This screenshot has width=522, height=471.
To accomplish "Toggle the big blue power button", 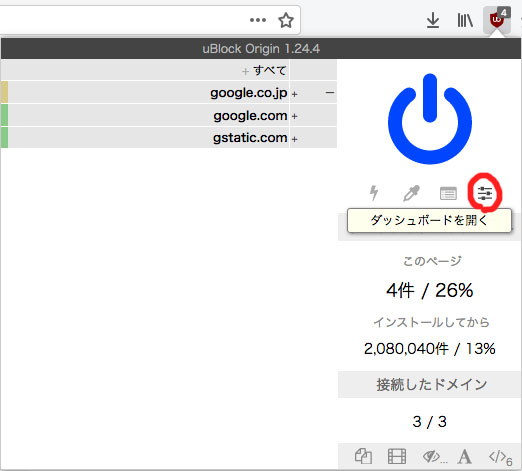I will 430,119.
